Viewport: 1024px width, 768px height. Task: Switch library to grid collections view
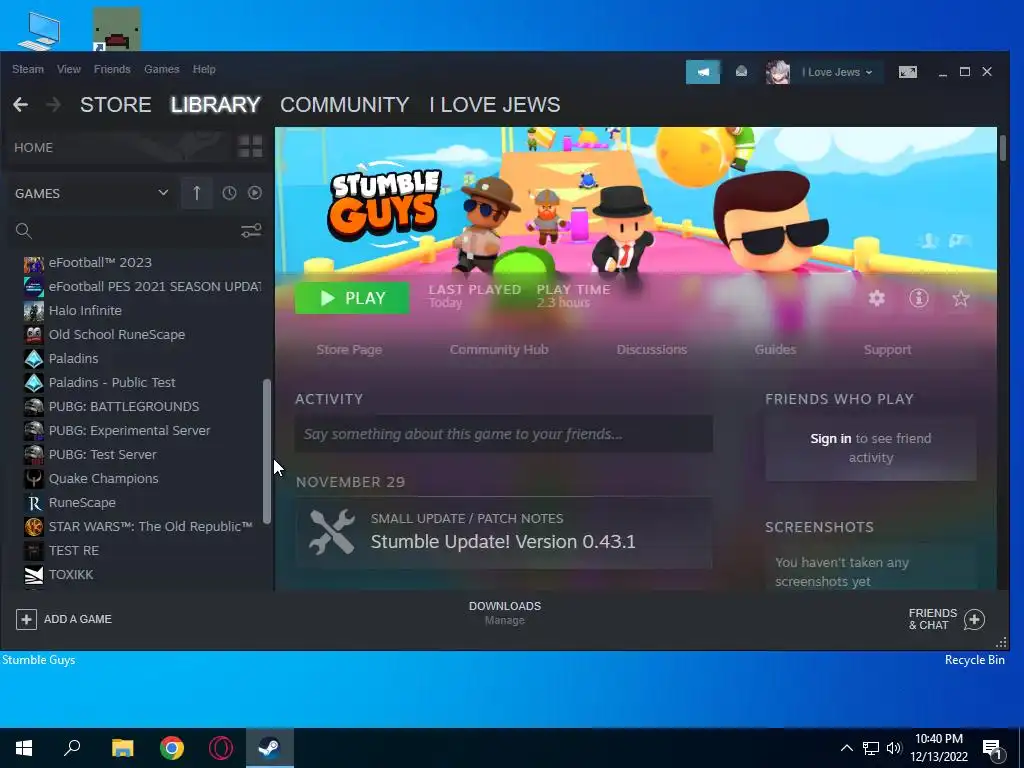[x=250, y=147]
